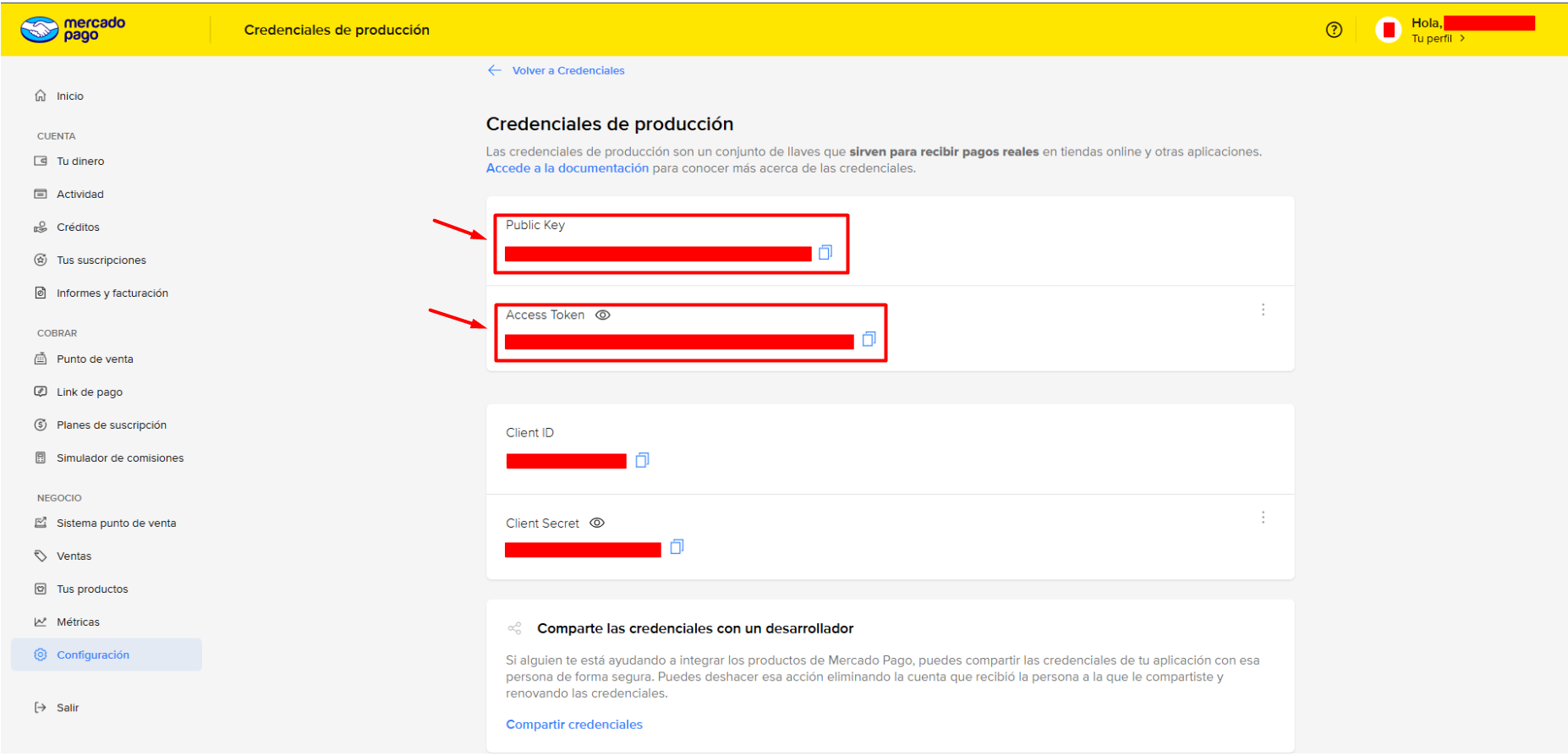Click the Tu dinero wallet icon
The height and width of the screenshot is (756, 1568).
[x=41, y=161]
